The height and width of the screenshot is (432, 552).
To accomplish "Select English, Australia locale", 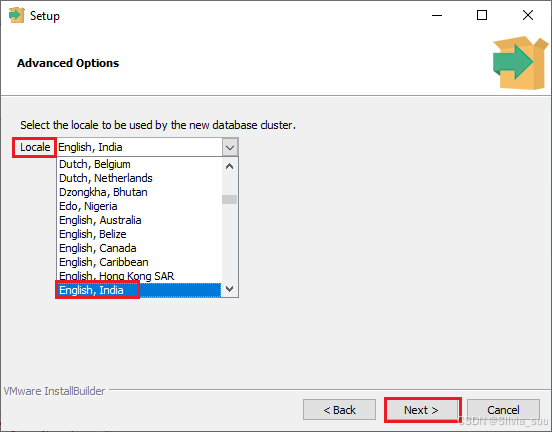I will (x=139, y=220).
